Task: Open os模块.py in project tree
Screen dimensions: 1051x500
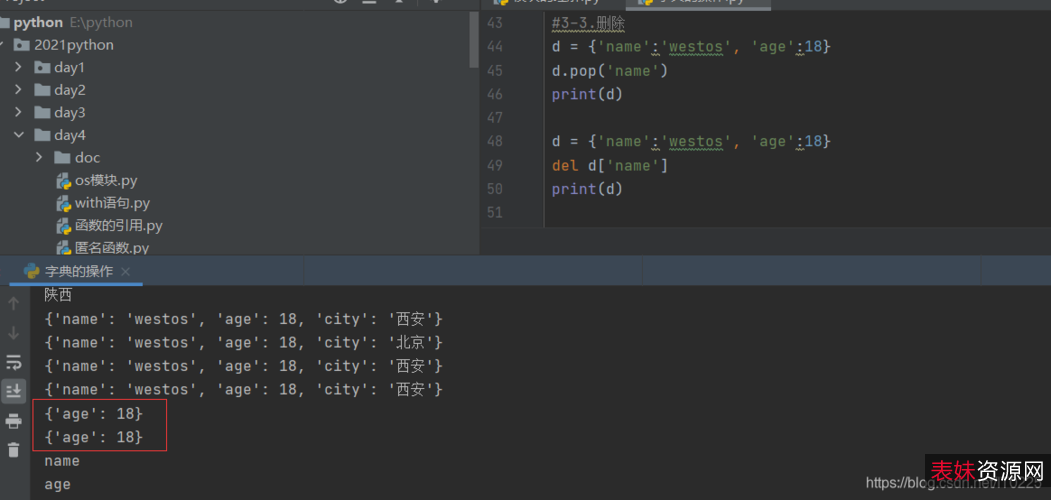Action: [x=105, y=181]
